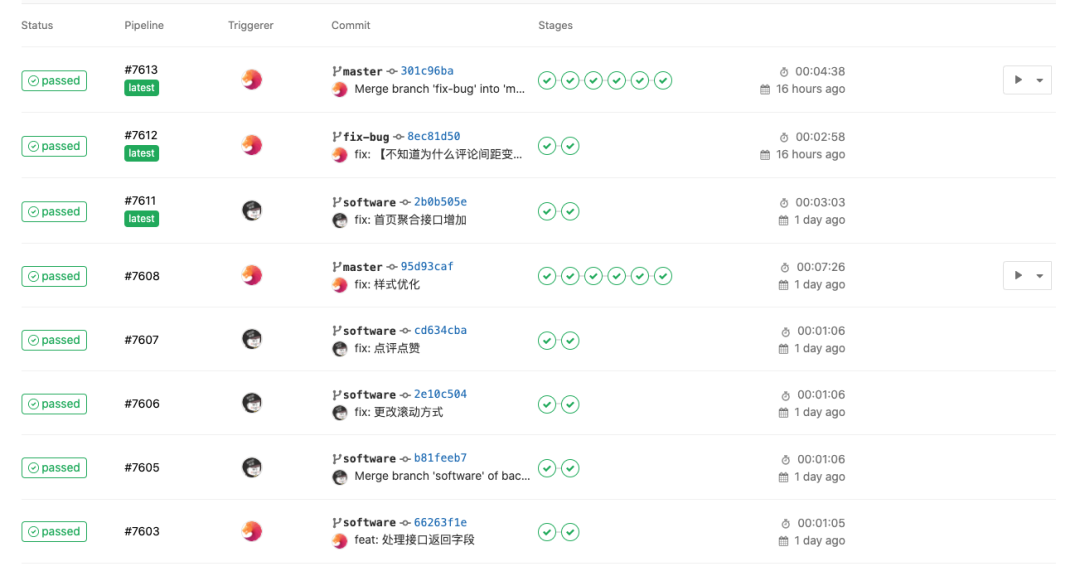The image size is (1080, 576).
Task: Open commit message 'Merge branch 'fix-bug' into 'm...'
Action: click(x=439, y=89)
